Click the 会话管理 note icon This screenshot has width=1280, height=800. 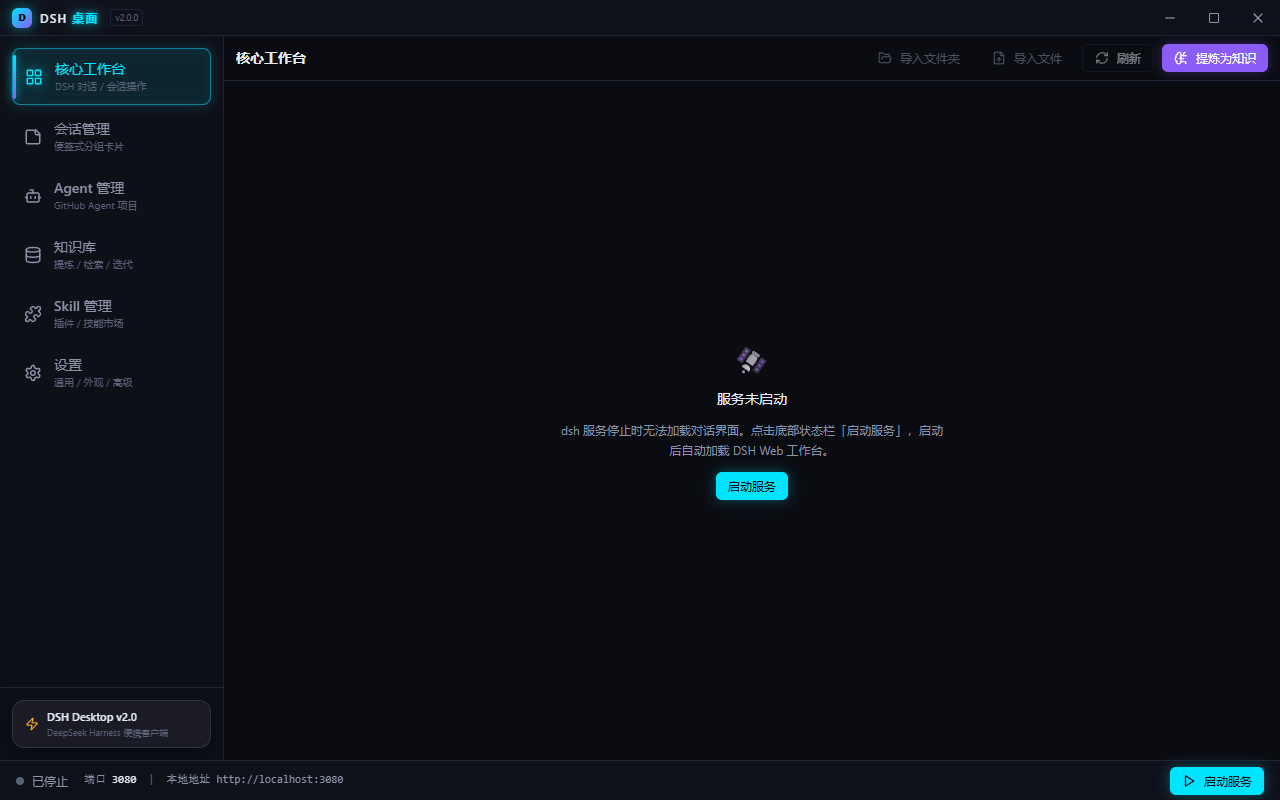pyautogui.click(x=33, y=137)
